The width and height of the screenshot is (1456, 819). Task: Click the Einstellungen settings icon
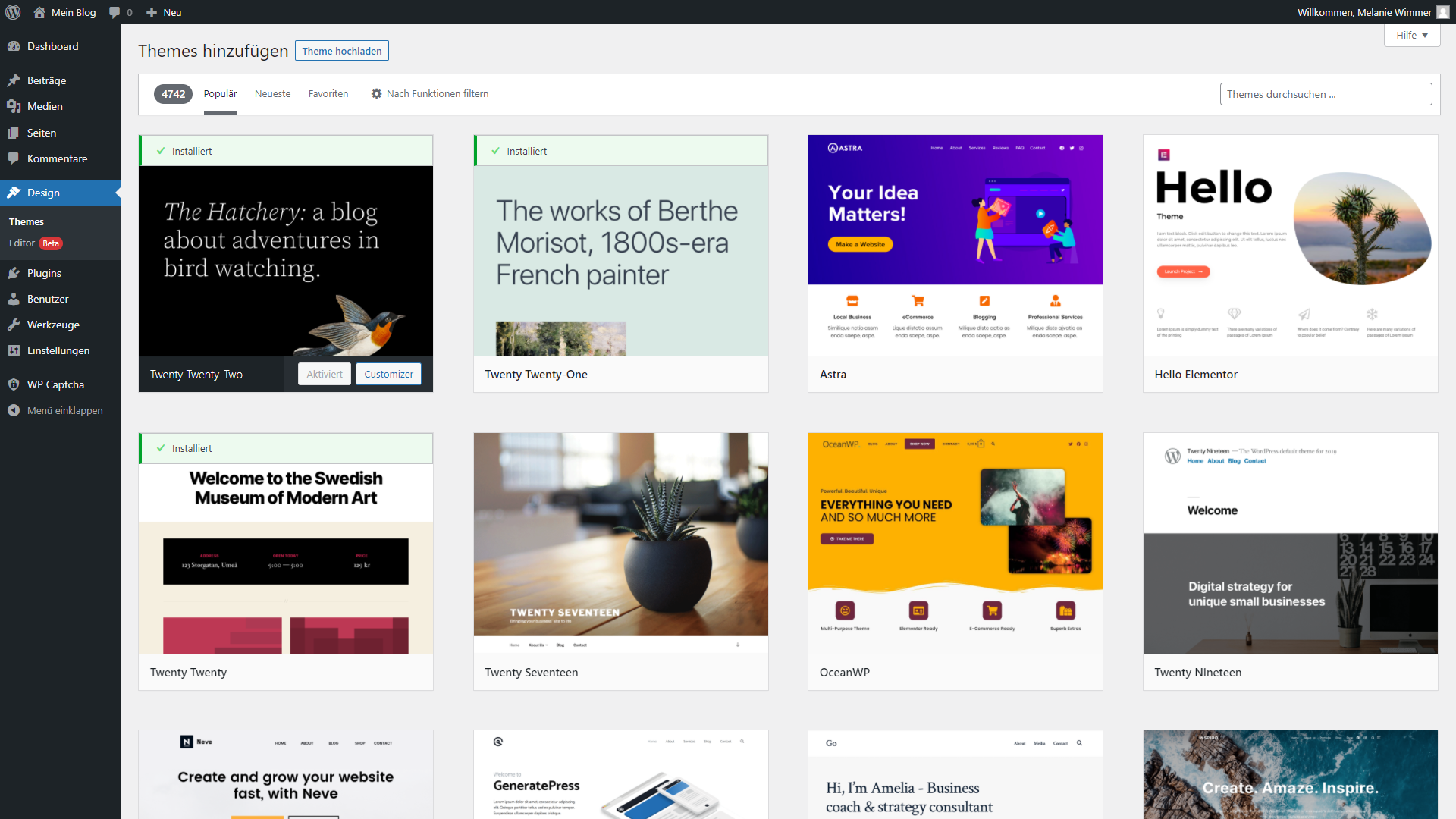click(x=14, y=350)
